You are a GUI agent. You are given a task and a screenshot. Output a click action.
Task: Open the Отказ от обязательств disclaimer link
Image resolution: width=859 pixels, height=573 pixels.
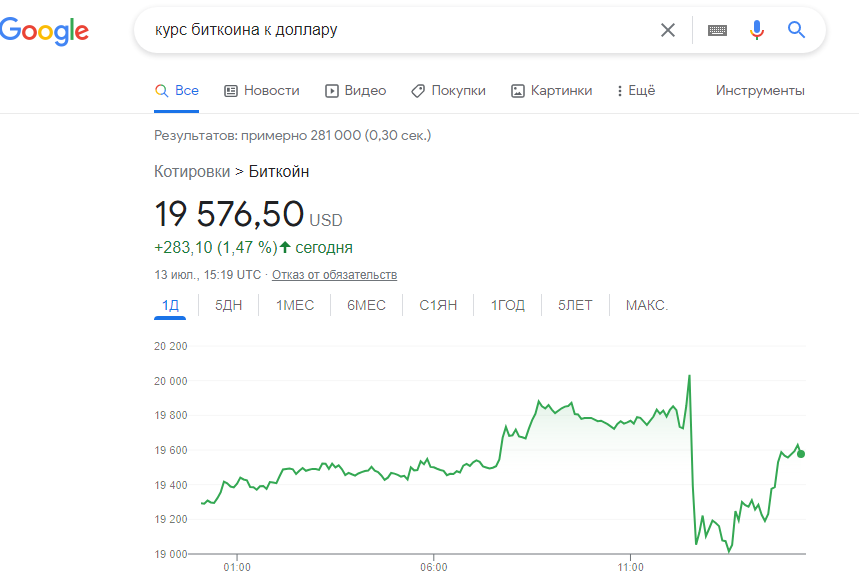point(335,275)
